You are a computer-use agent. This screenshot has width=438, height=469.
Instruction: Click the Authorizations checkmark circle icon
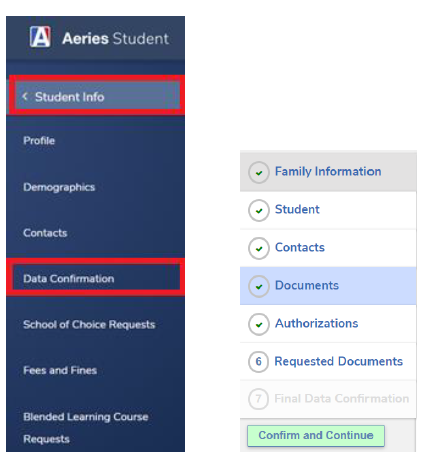259,324
